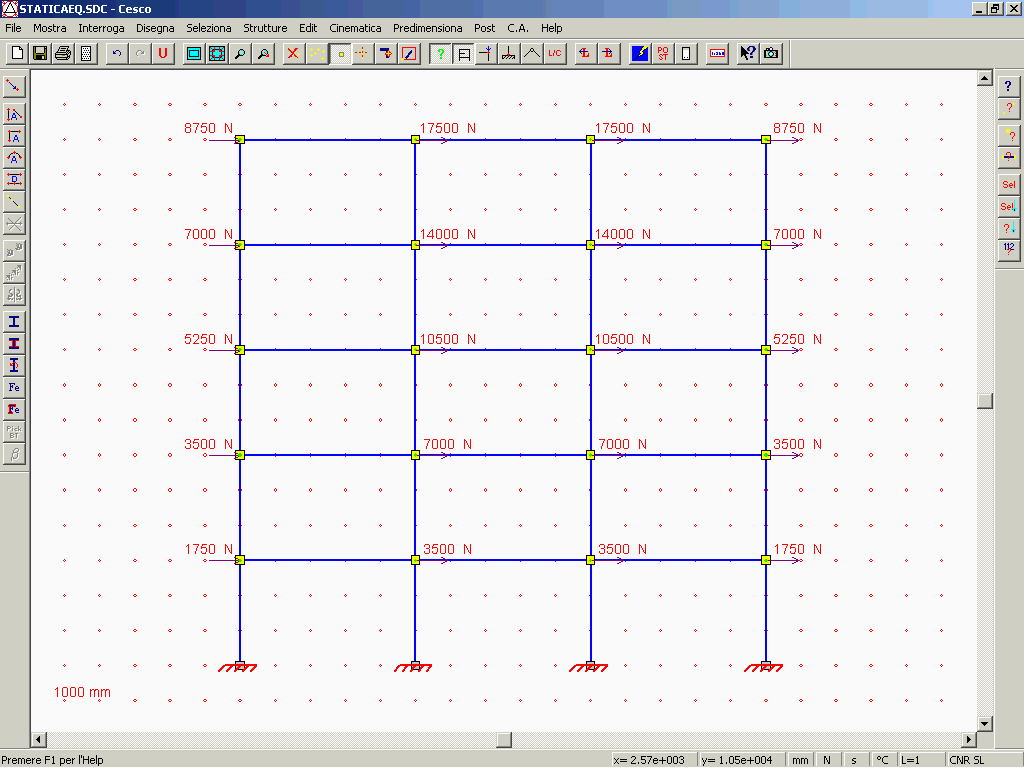The image size is (1024, 768).
Task: Click the top-left node labeled 8750 N
Action: [239, 141]
